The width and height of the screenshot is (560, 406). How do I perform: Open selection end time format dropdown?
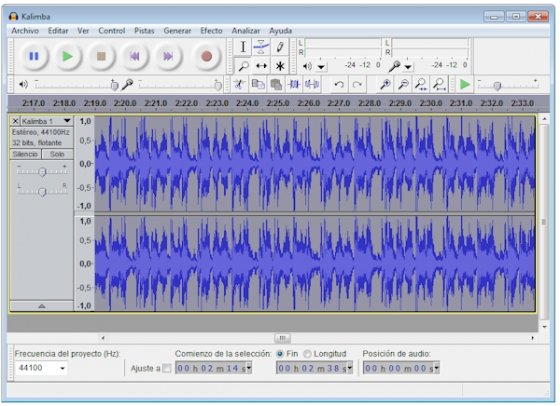(350, 368)
